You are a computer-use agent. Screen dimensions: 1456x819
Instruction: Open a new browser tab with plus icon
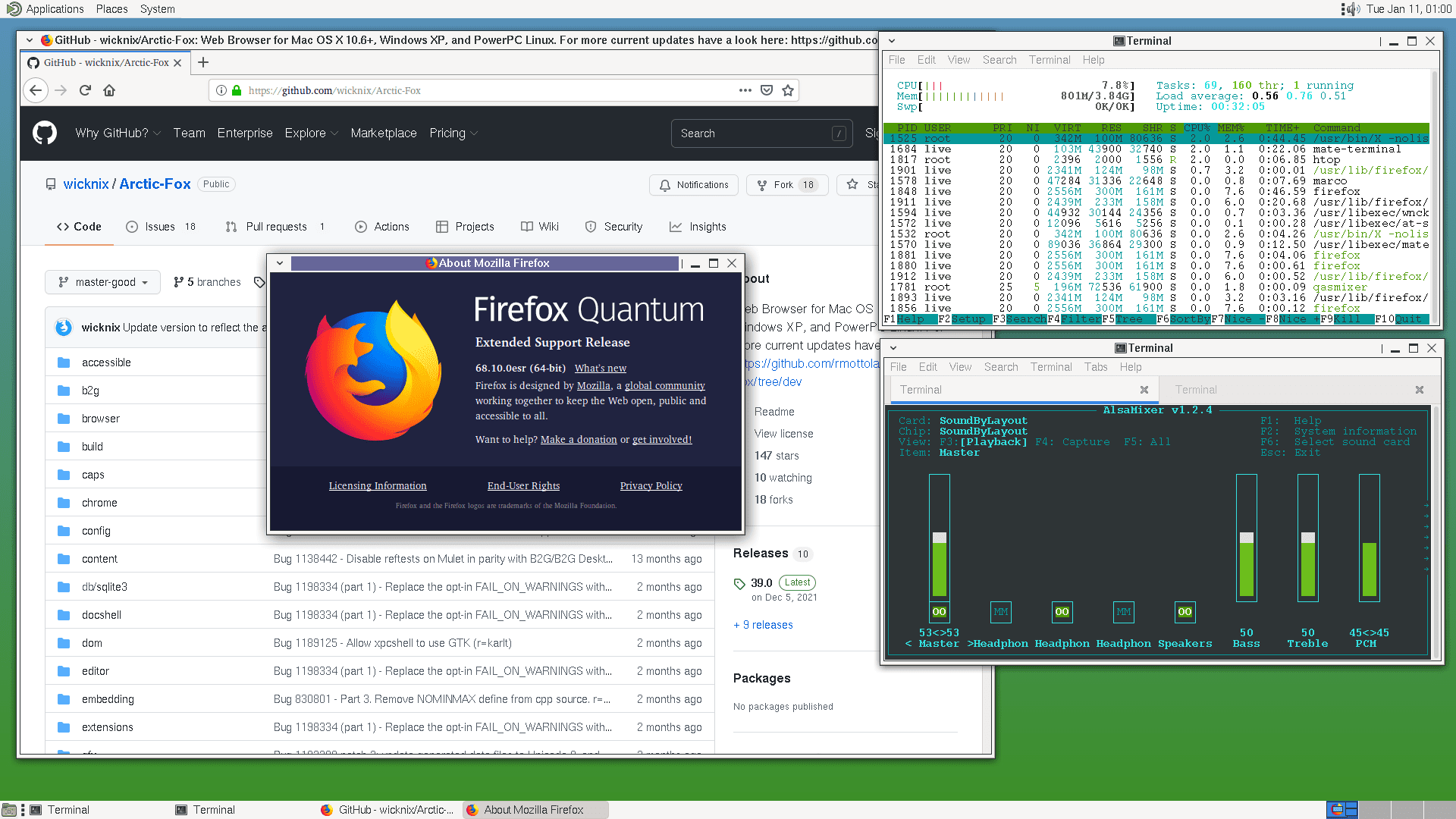203,62
